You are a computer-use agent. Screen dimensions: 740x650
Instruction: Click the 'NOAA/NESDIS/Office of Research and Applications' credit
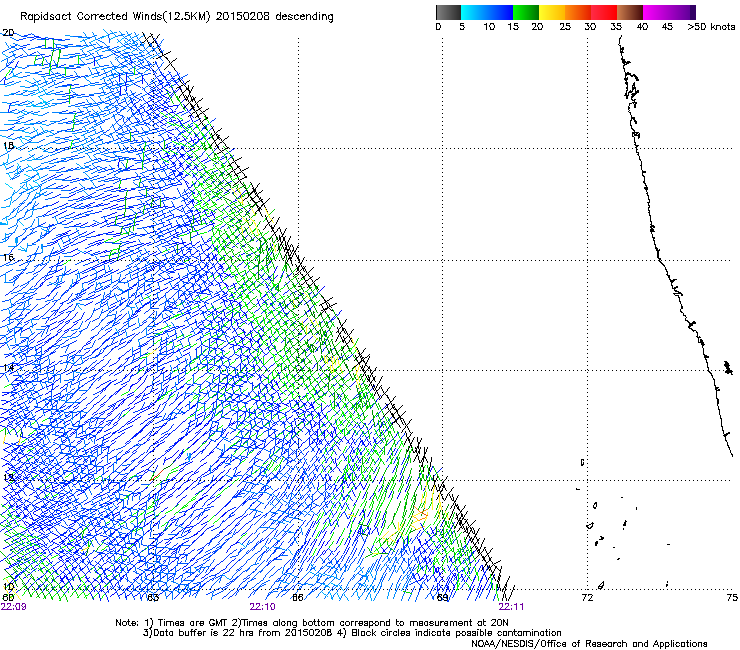click(589, 644)
